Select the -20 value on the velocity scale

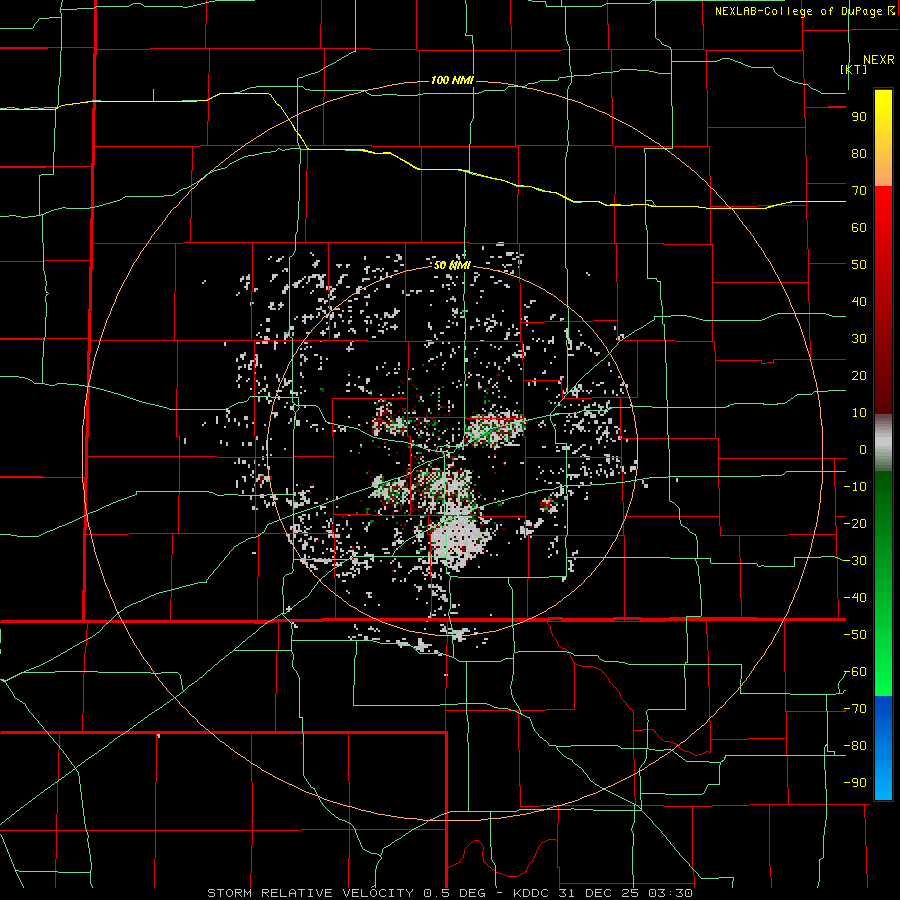(x=855, y=524)
